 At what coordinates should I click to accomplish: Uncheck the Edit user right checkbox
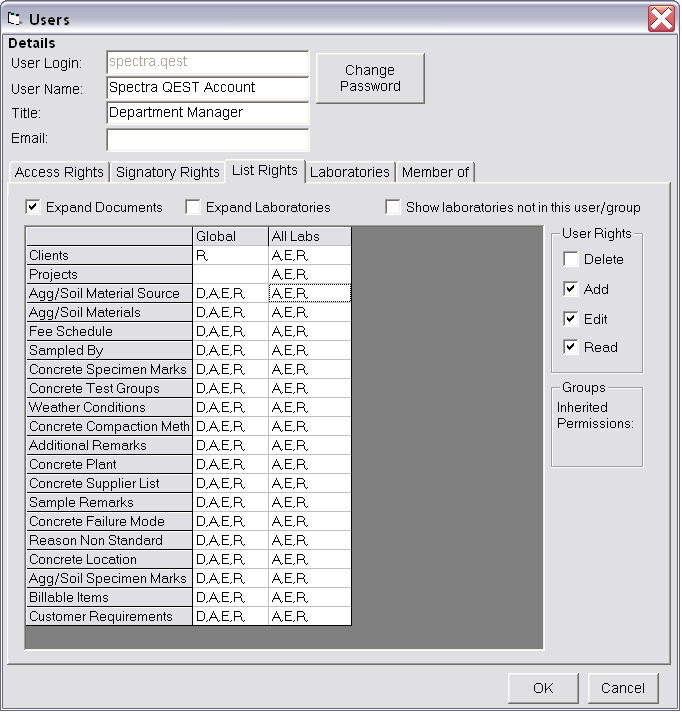(570, 320)
